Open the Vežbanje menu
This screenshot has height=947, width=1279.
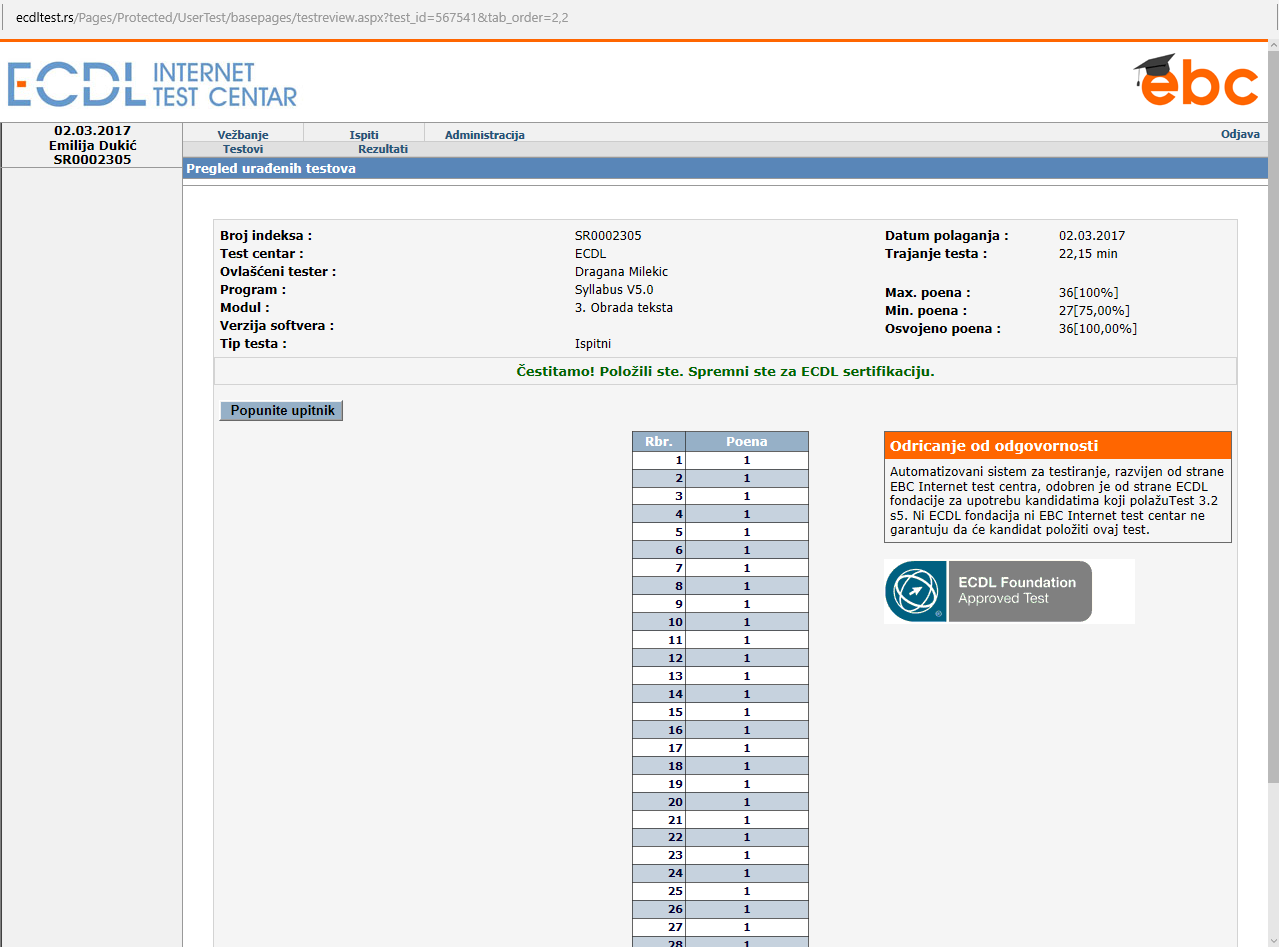coord(243,135)
